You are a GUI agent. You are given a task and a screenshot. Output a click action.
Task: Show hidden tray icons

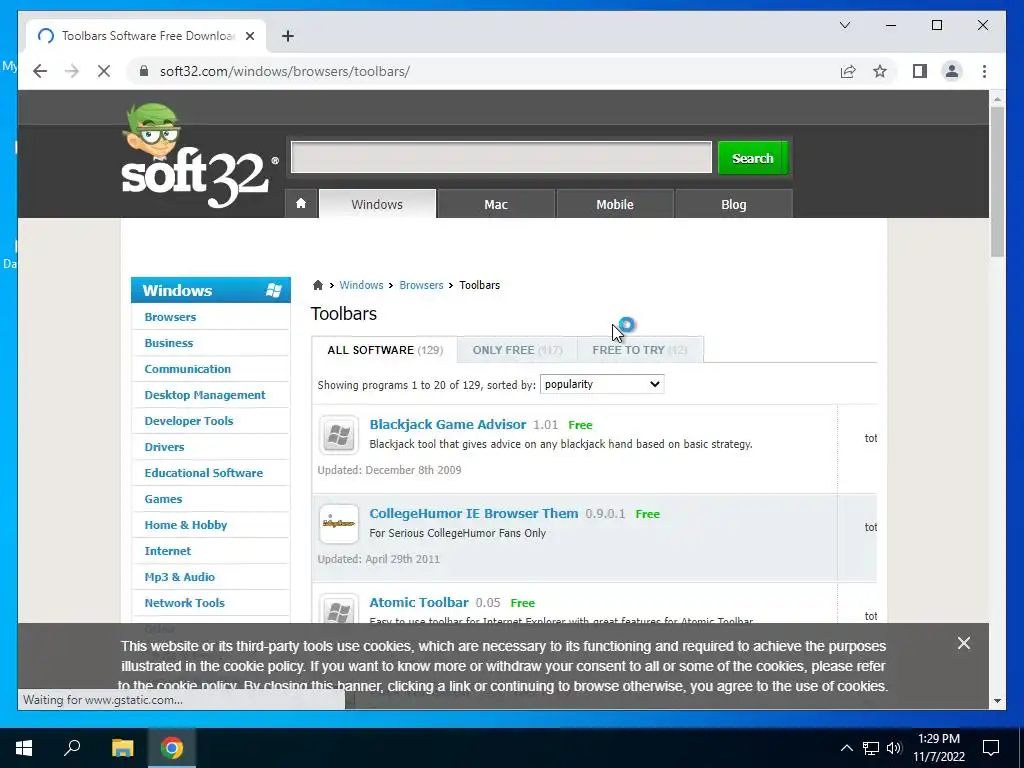[x=846, y=748]
